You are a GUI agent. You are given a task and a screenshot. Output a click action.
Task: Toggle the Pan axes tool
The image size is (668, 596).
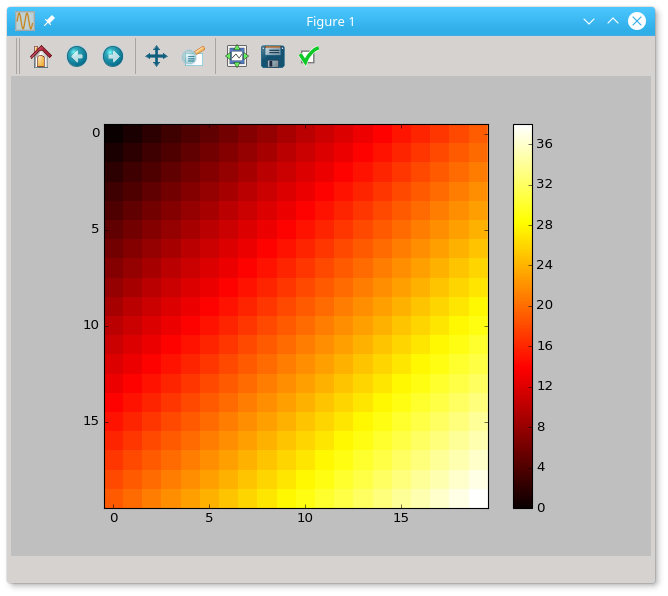156,57
